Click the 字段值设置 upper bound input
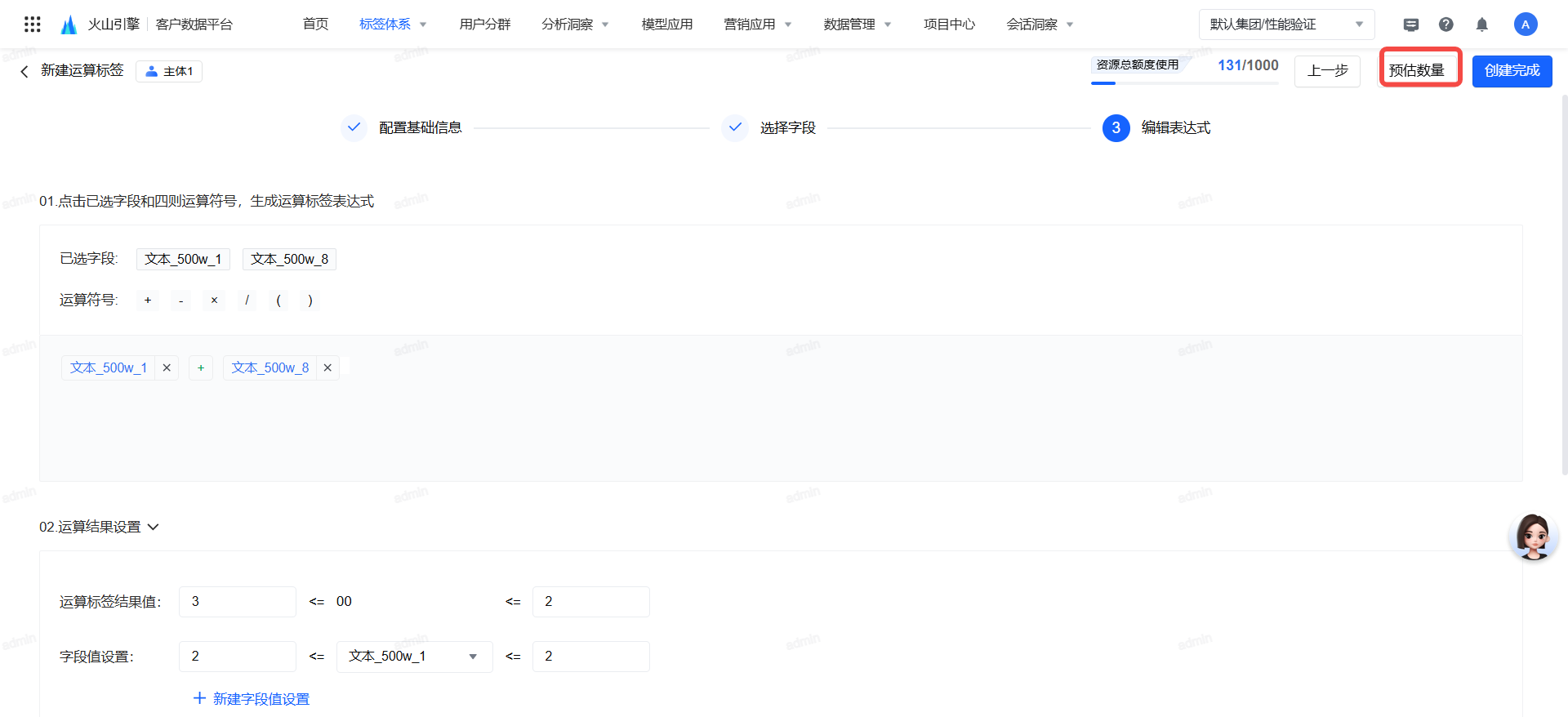Image resolution: width=1568 pixels, height=717 pixels. (x=591, y=657)
